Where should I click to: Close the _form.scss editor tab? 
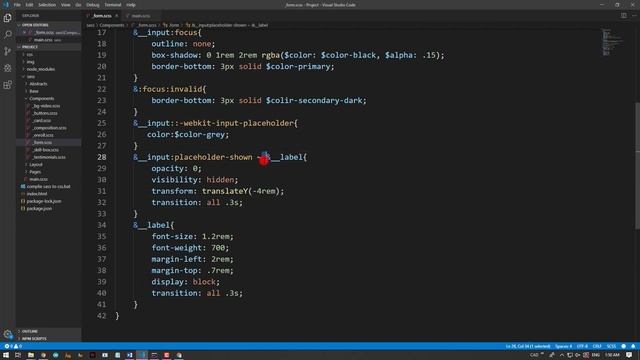click(116, 16)
